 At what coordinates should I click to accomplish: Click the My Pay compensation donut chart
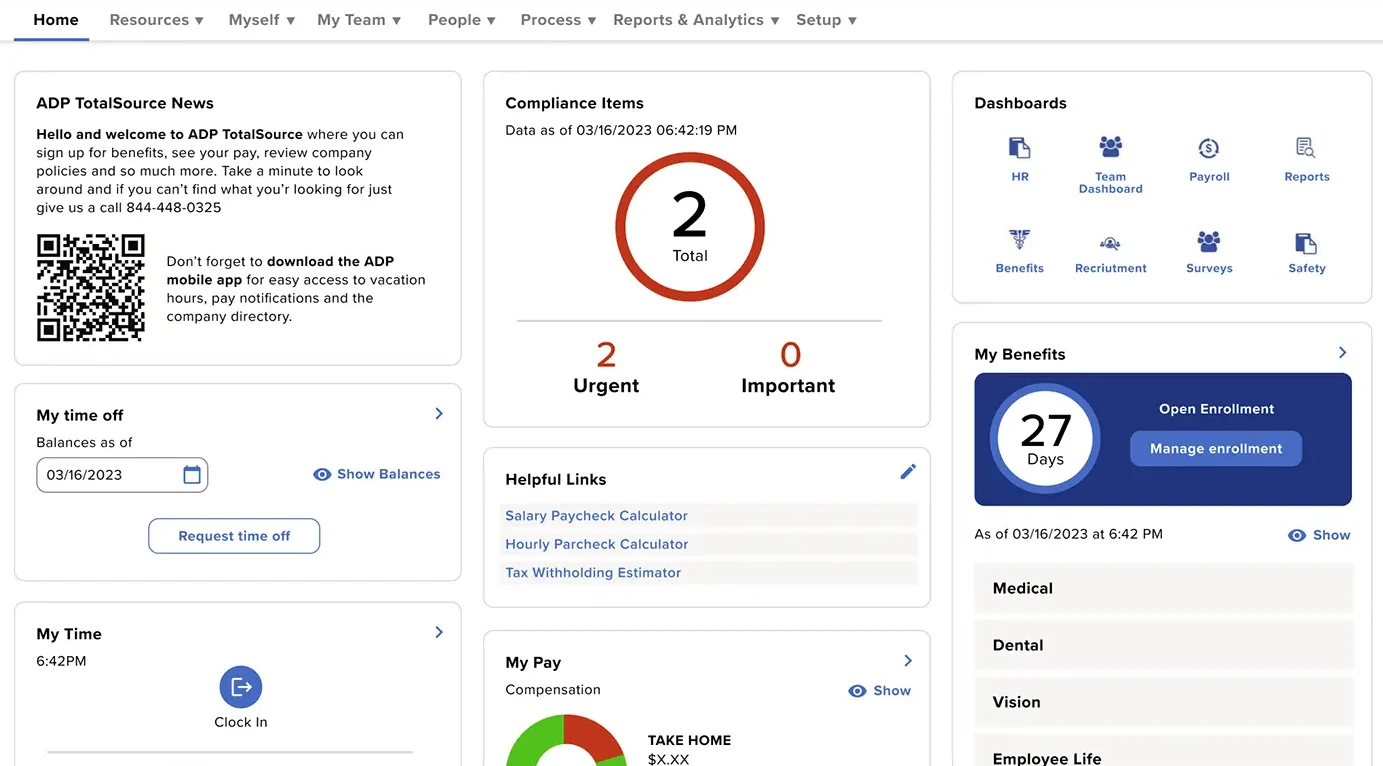pos(567,740)
